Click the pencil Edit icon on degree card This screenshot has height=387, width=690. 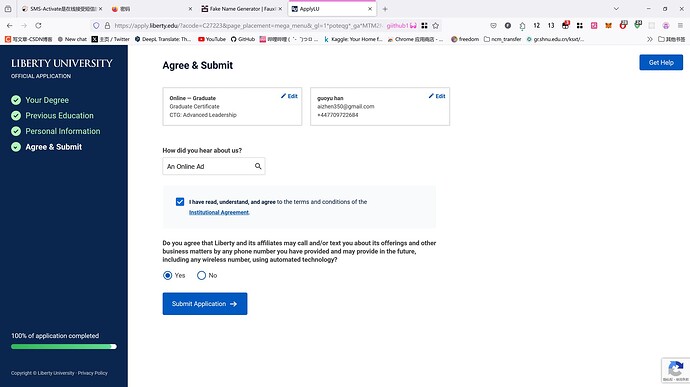click(289, 96)
